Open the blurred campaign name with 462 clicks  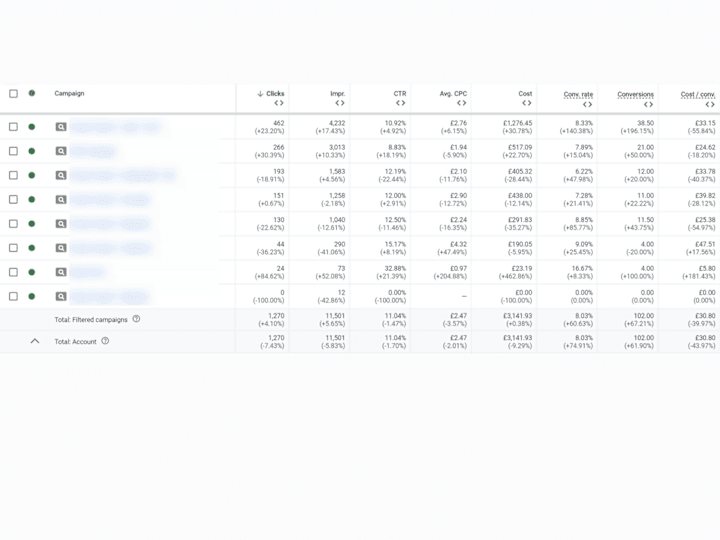point(116,127)
